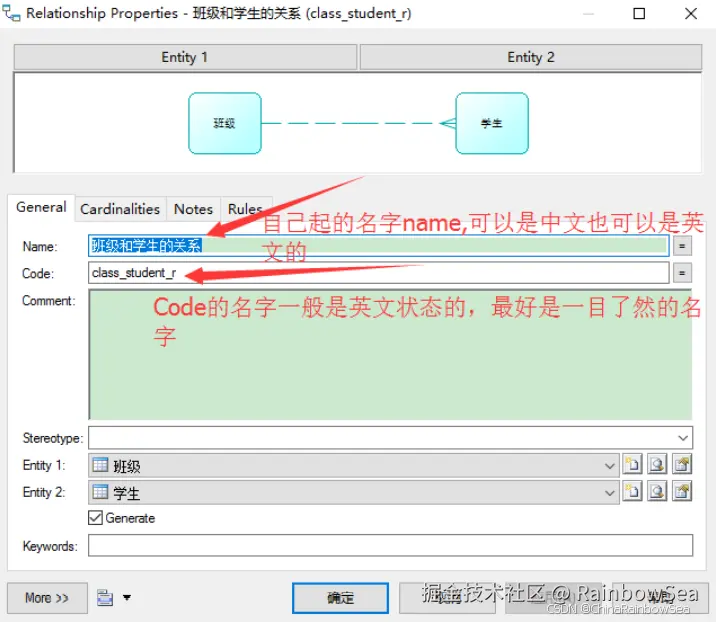This screenshot has width=716, height=622.
Task: Click the More >> button
Action: [47, 598]
